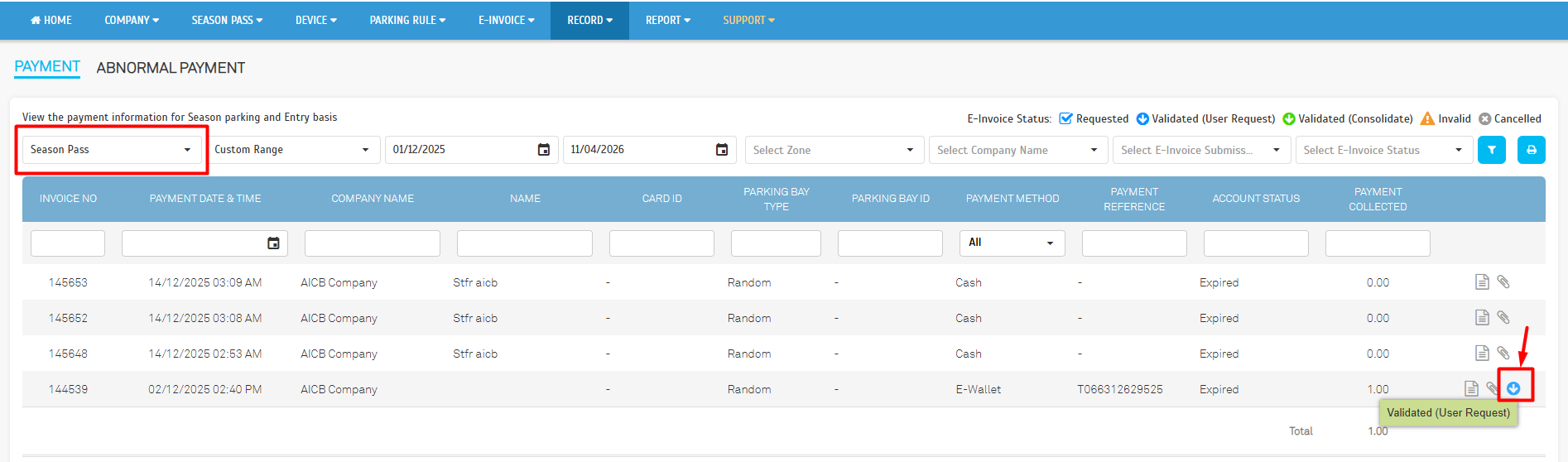This screenshot has height=462, width=1568.
Task: Open the Support menu link
Action: tap(748, 20)
